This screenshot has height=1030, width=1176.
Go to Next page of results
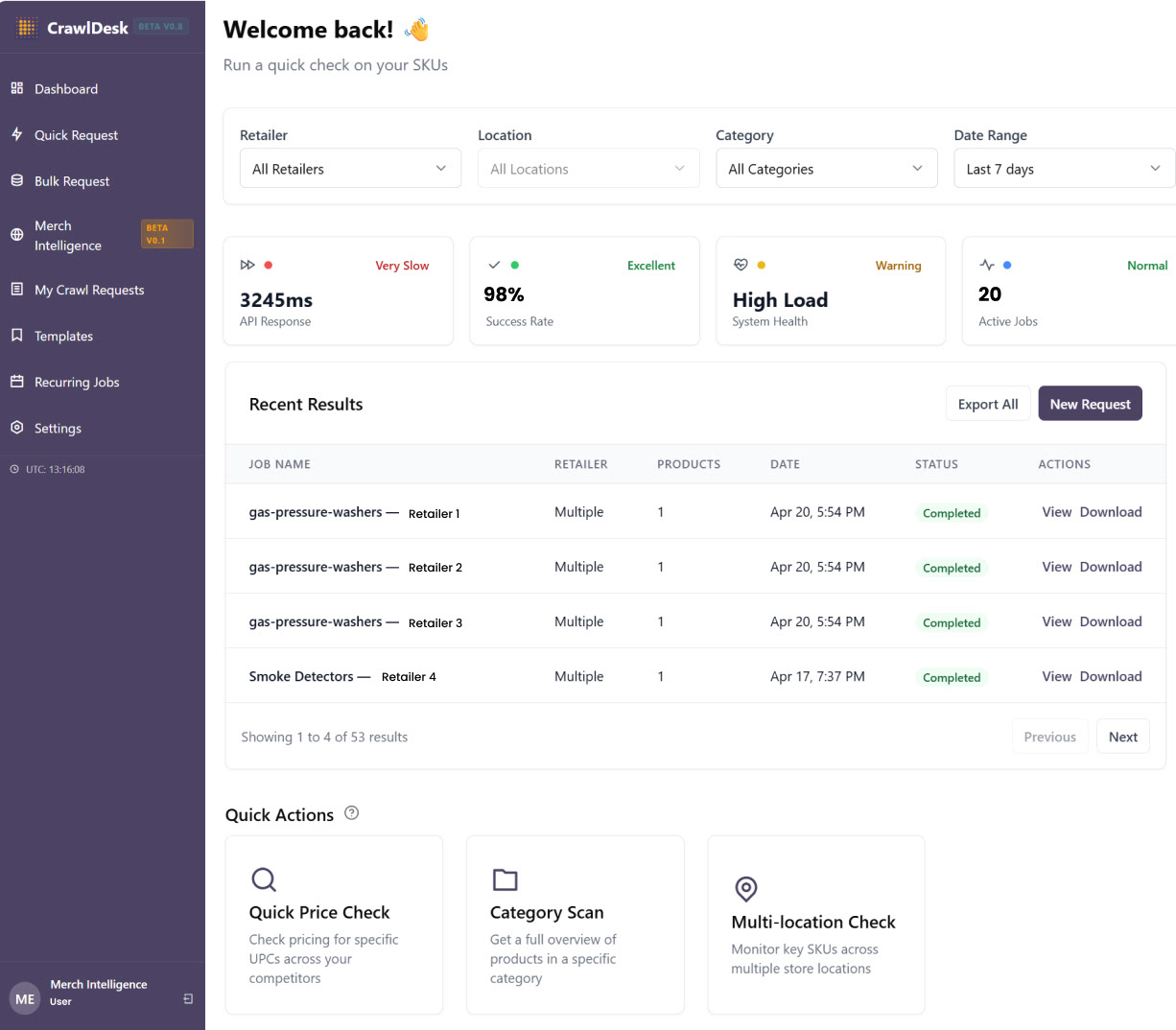(1122, 737)
